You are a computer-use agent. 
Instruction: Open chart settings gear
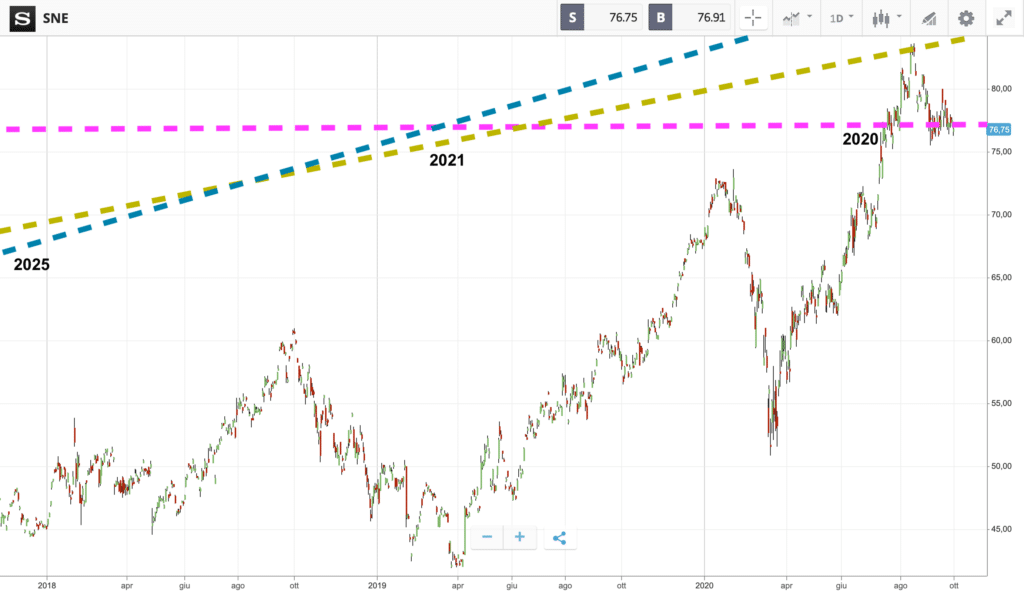coord(966,18)
